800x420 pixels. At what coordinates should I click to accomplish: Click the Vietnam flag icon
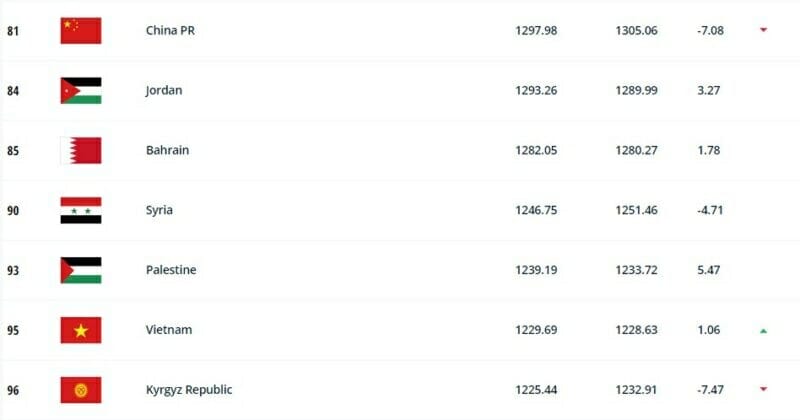81,330
